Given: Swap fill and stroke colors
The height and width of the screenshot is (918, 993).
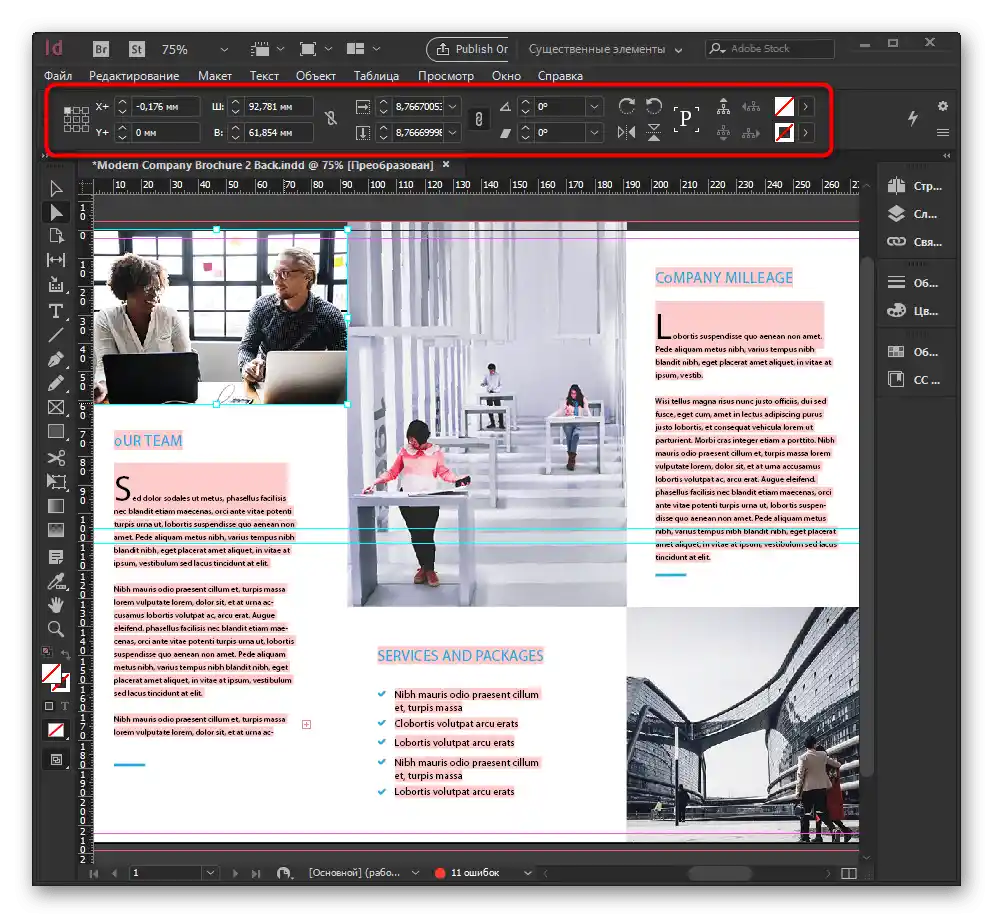Looking at the screenshot, I should click(65, 654).
